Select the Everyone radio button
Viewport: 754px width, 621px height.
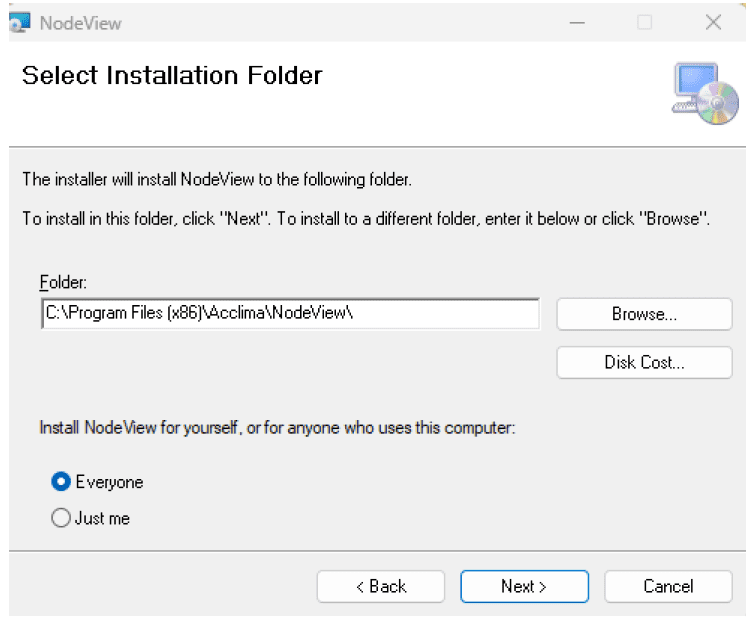[x=61, y=482]
